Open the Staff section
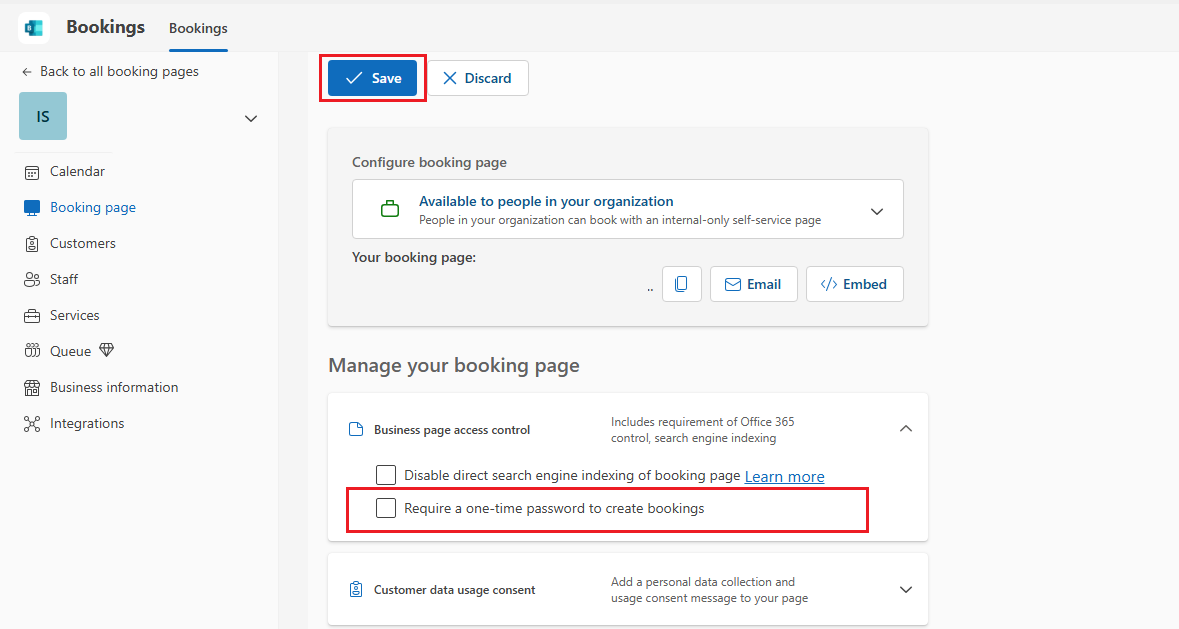The width and height of the screenshot is (1179, 629). [x=64, y=280]
